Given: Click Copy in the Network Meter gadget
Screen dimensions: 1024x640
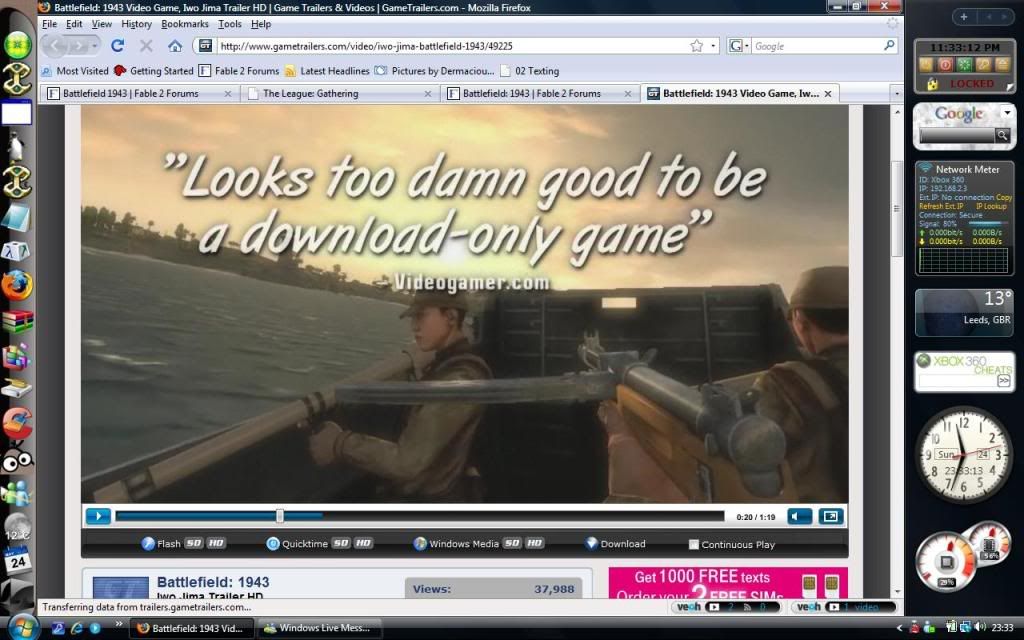Looking at the screenshot, I should (x=1004, y=197).
